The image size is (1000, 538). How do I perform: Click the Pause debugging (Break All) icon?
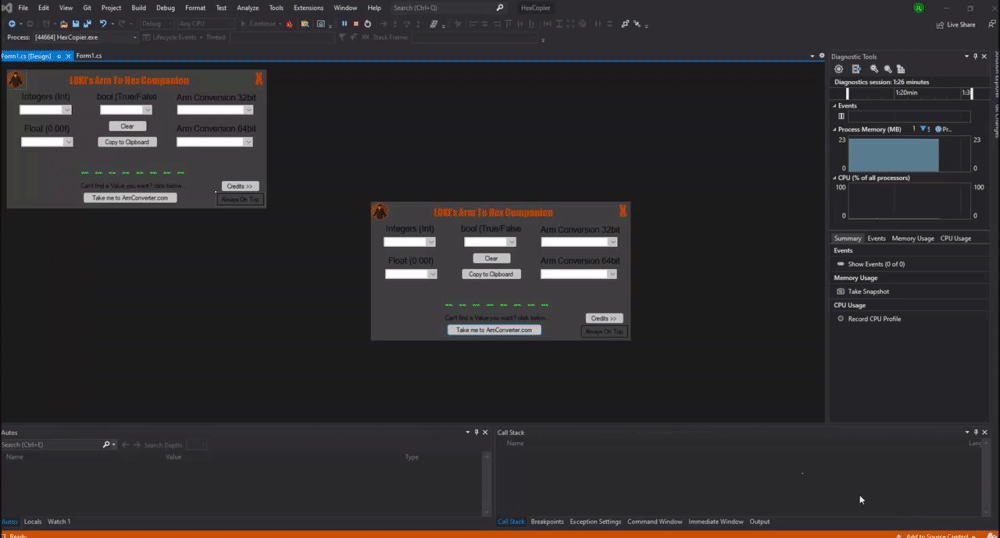tap(344, 24)
